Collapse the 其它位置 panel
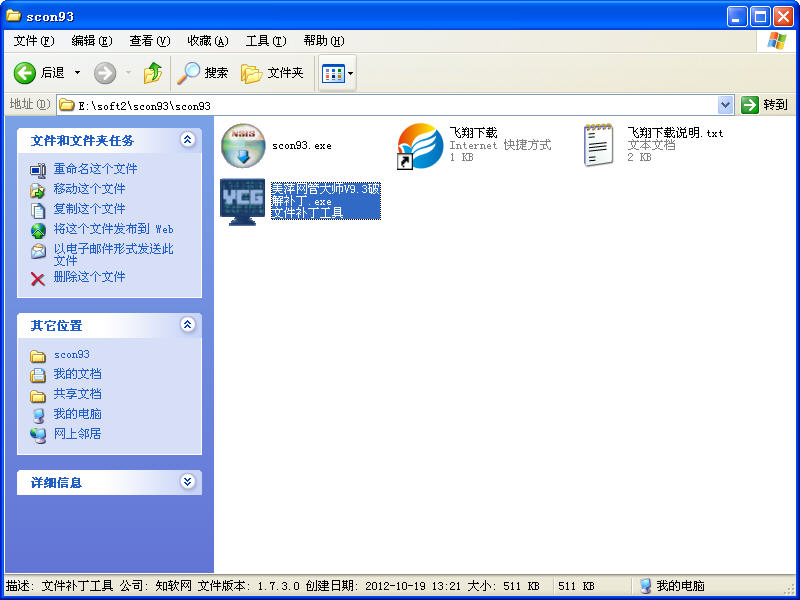 pos(187,325)
